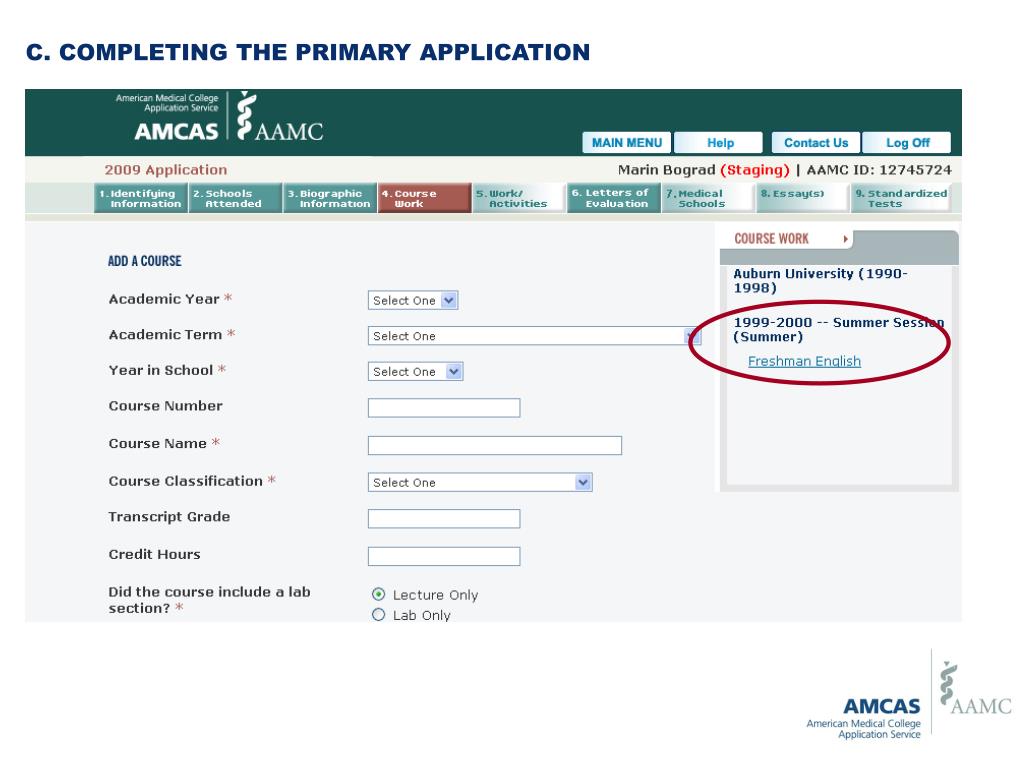Select the Course Work tab

(424, 198)
